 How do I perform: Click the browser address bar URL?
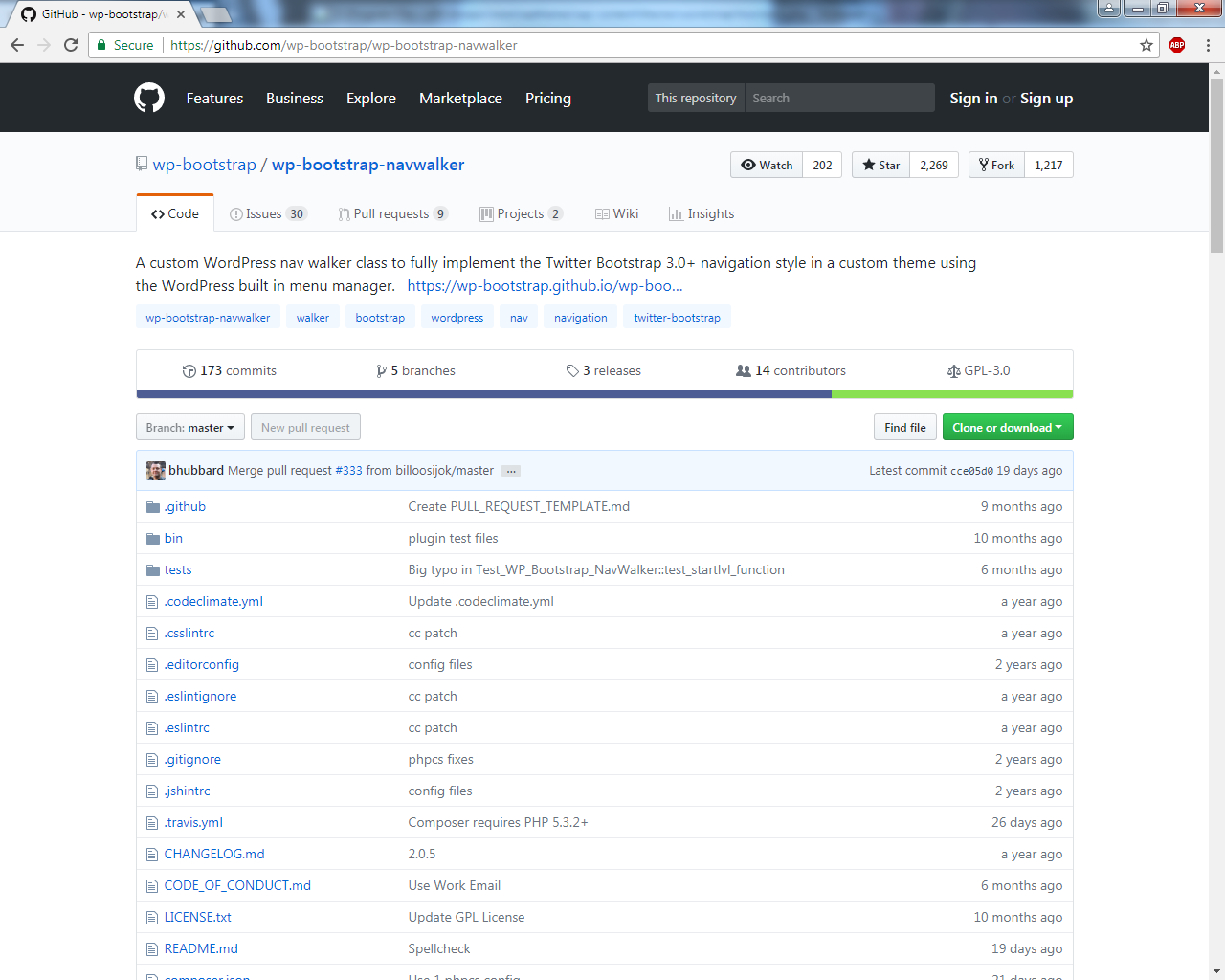pyautogui.click(x=345, y=45)
